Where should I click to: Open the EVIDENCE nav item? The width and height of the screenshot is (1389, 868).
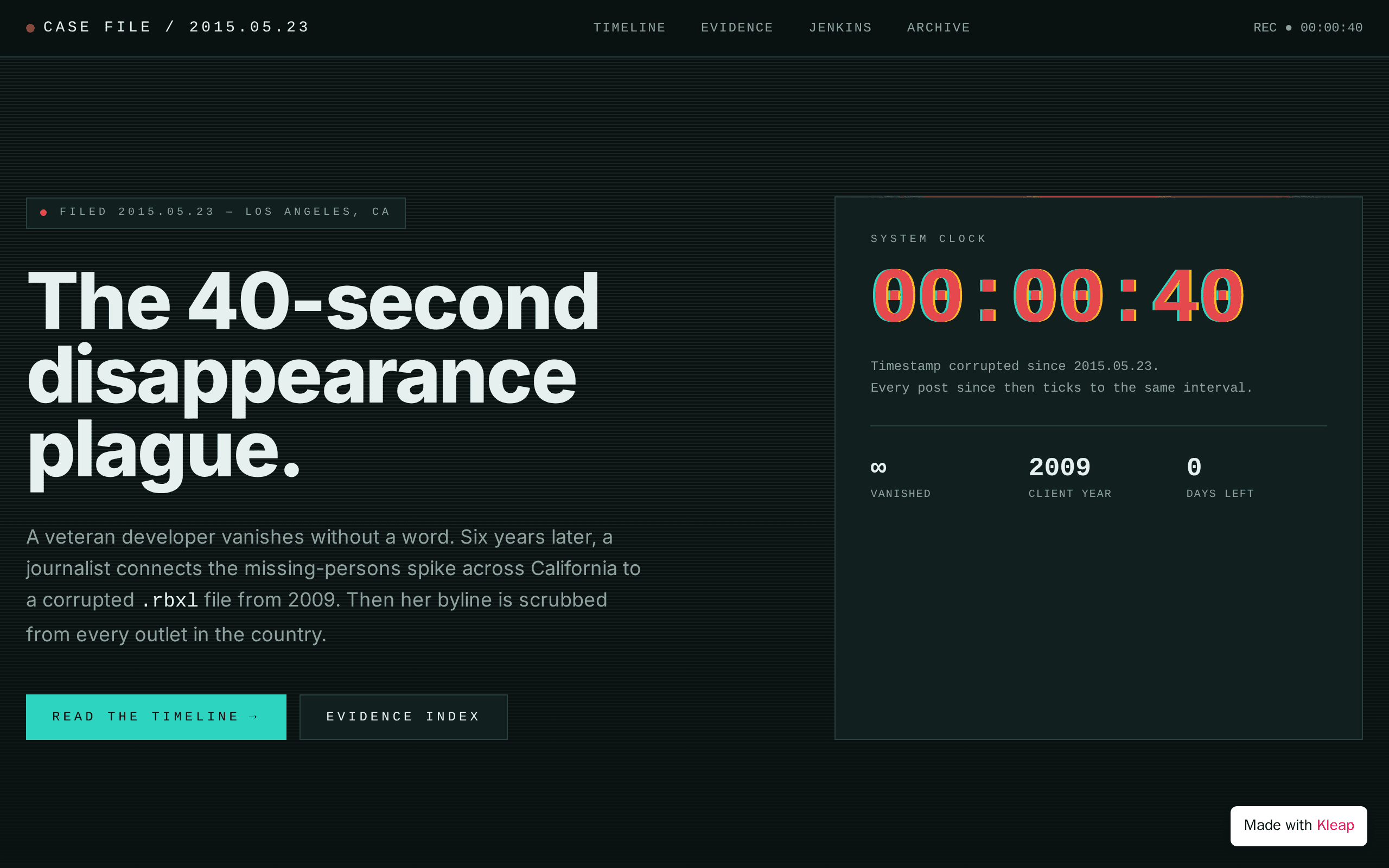737,28
